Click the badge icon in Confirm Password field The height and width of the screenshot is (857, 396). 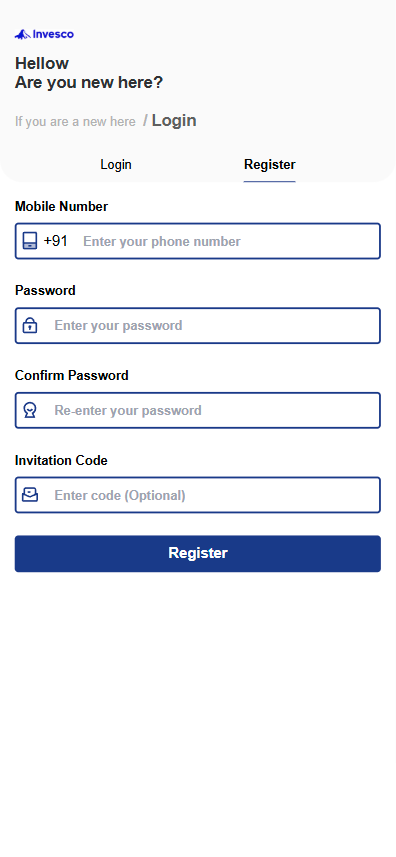[30, 410]
